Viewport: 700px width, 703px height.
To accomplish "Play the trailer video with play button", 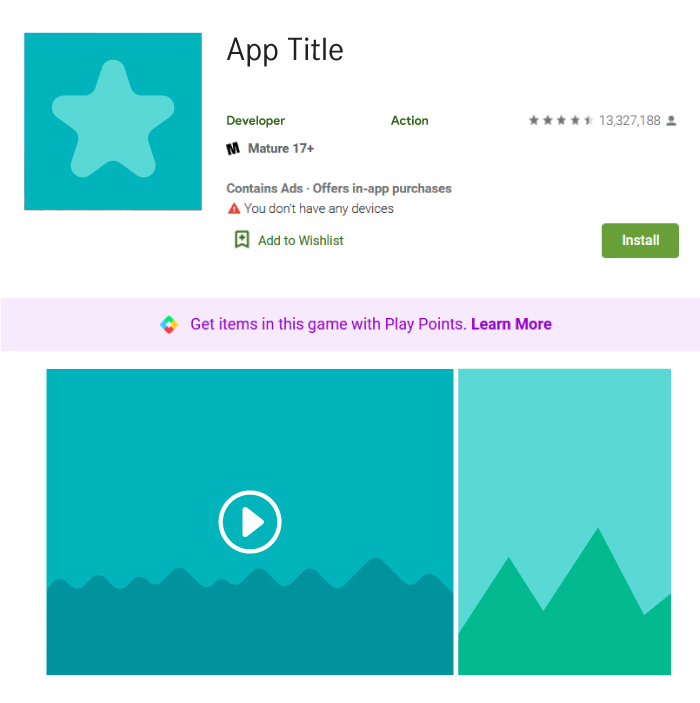I will point(250,522).
